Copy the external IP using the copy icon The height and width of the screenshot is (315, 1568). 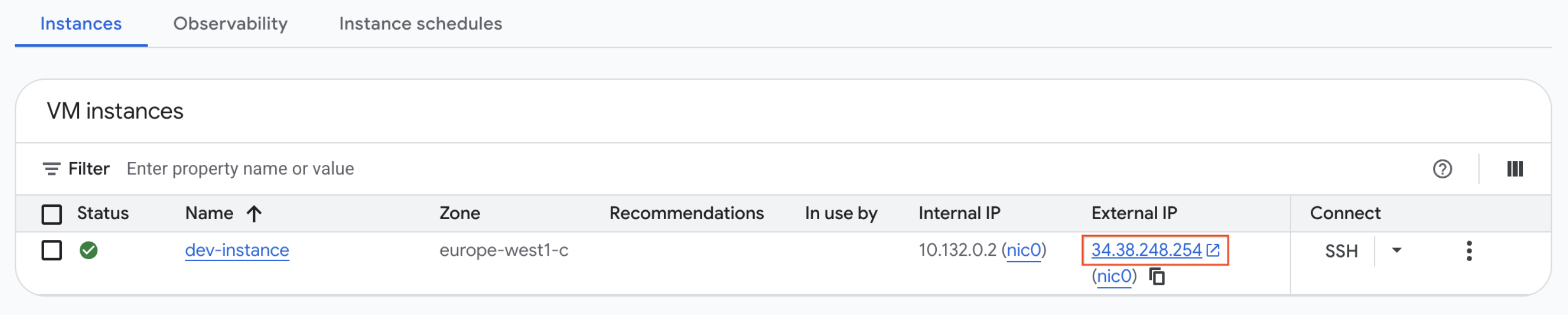pyautogui.click(x=1156, y=277)
